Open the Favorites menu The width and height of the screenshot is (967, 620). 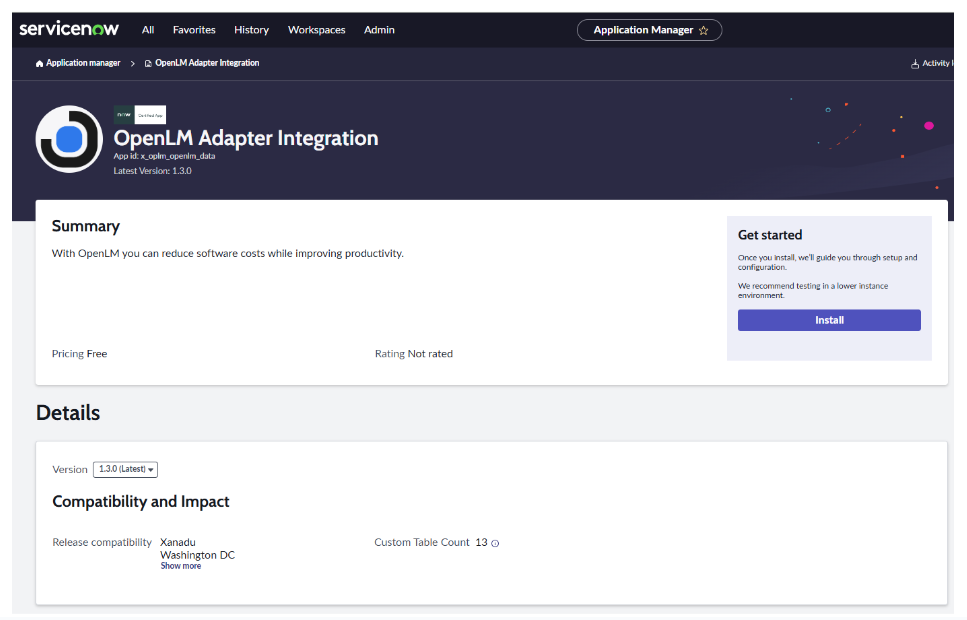point(194,30)
